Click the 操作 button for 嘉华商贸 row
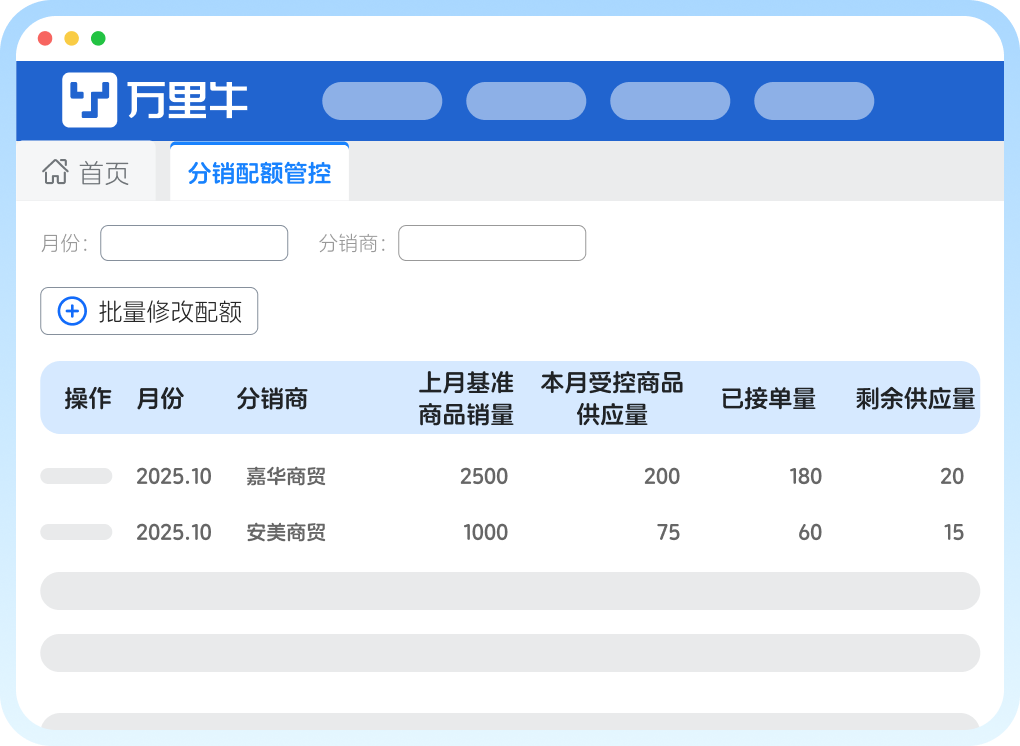Screen dimensions: 1020x746 [x=76, y=476]
